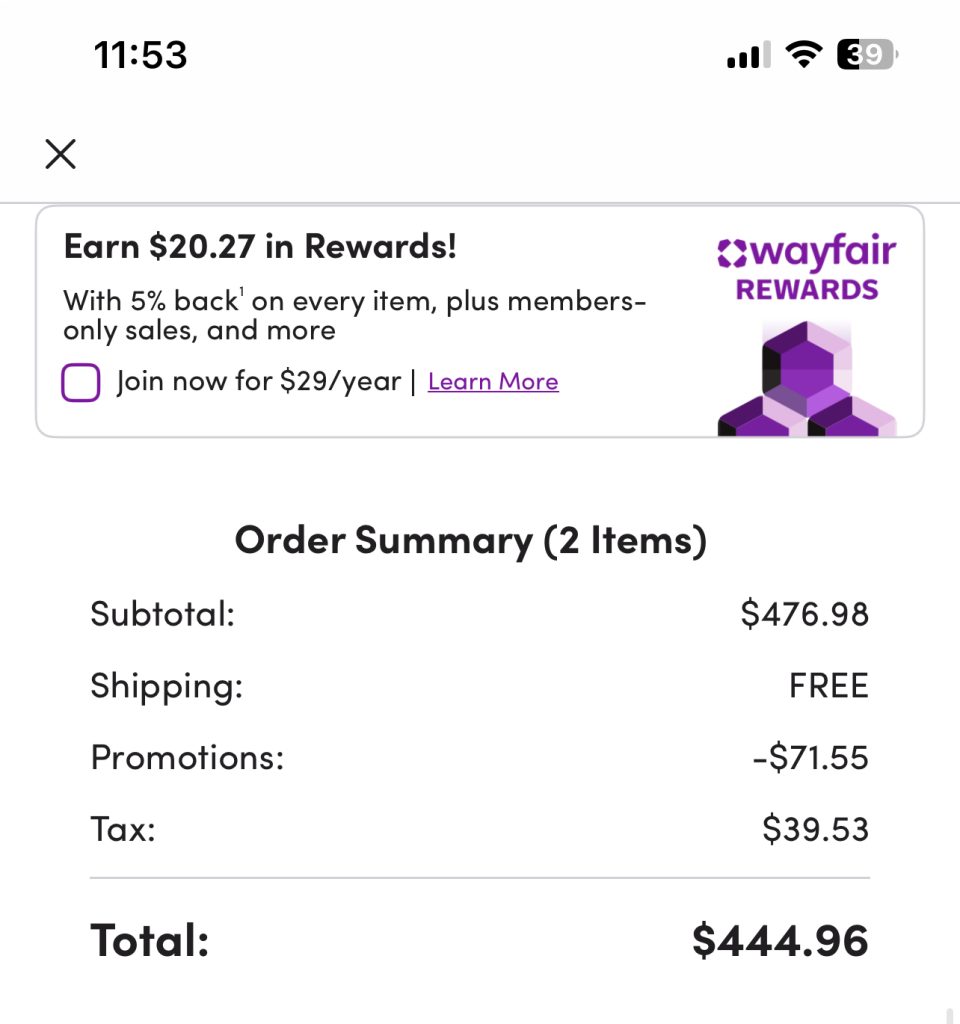Open the Learn More rewards link
This screenshot has height=1024, width=960.
493,382
